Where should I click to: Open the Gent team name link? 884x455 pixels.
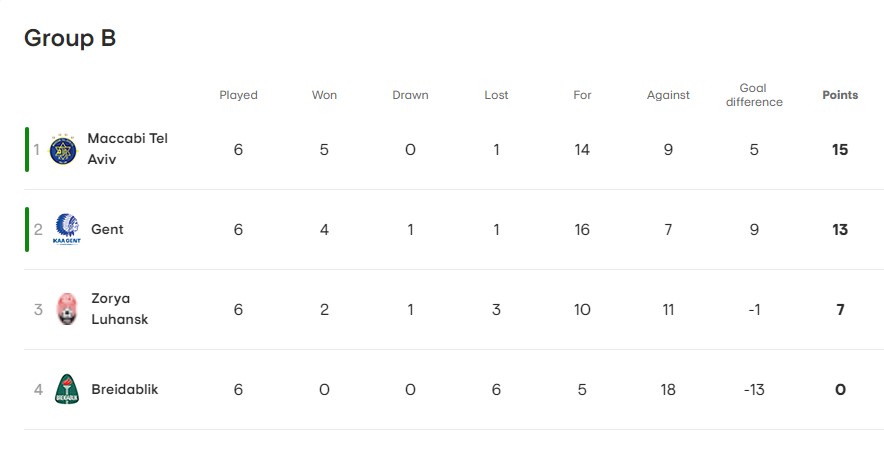tap(107, 229)
